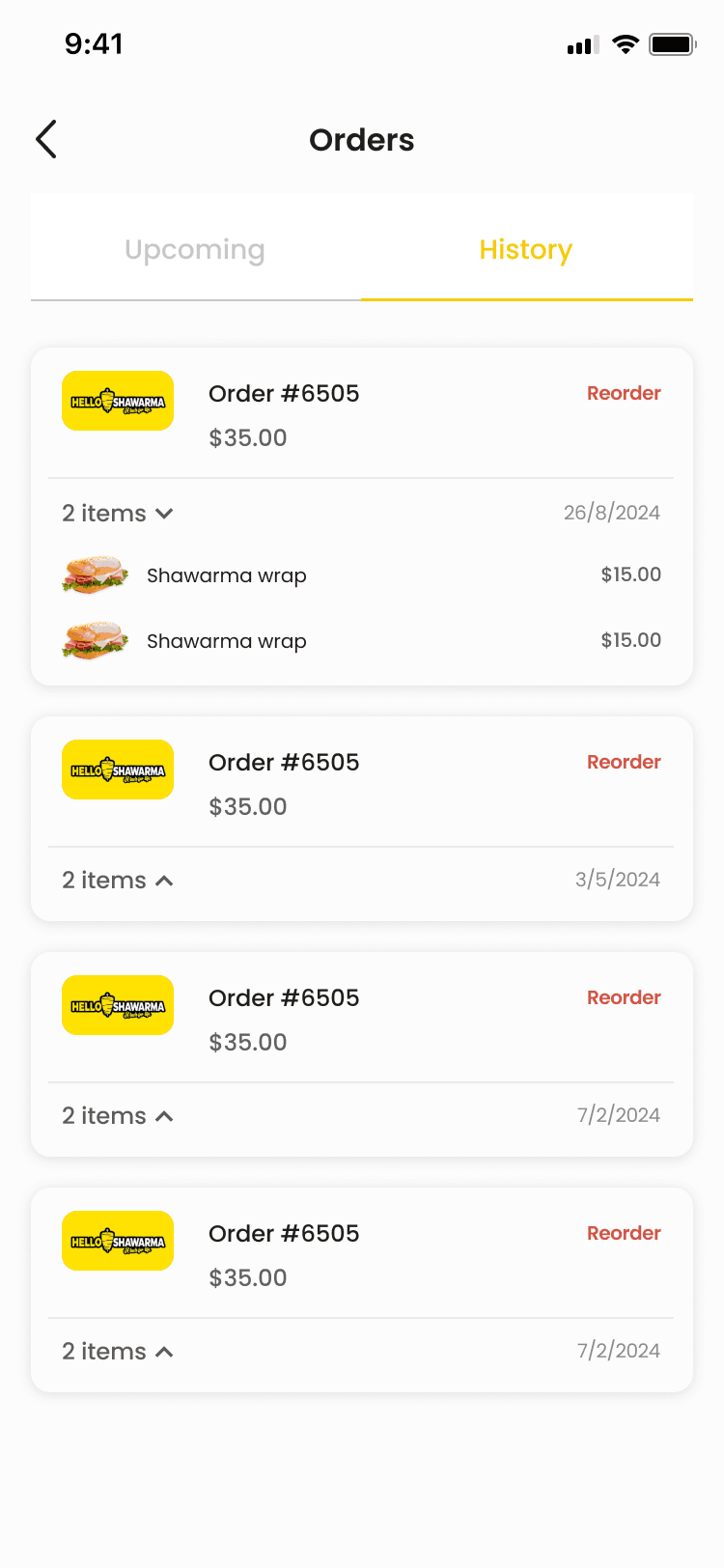Switch to the Upcoming tab
This screenshot has width=724, height=1568.
[195, 249]
